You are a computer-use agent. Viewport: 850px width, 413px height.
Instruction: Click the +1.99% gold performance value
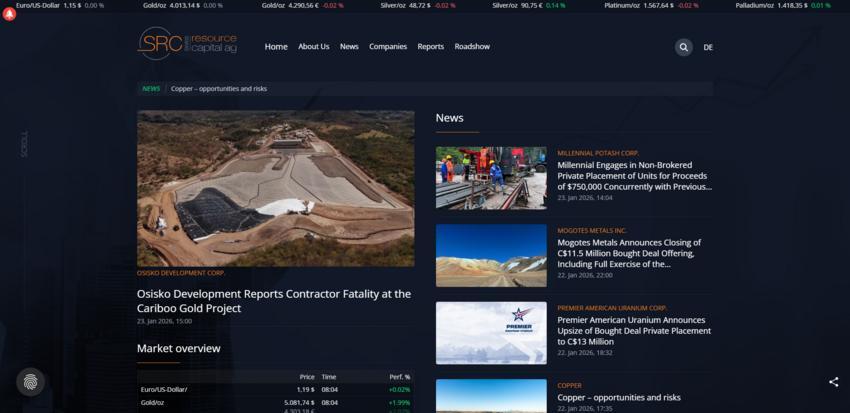click(x=400, y=403)
